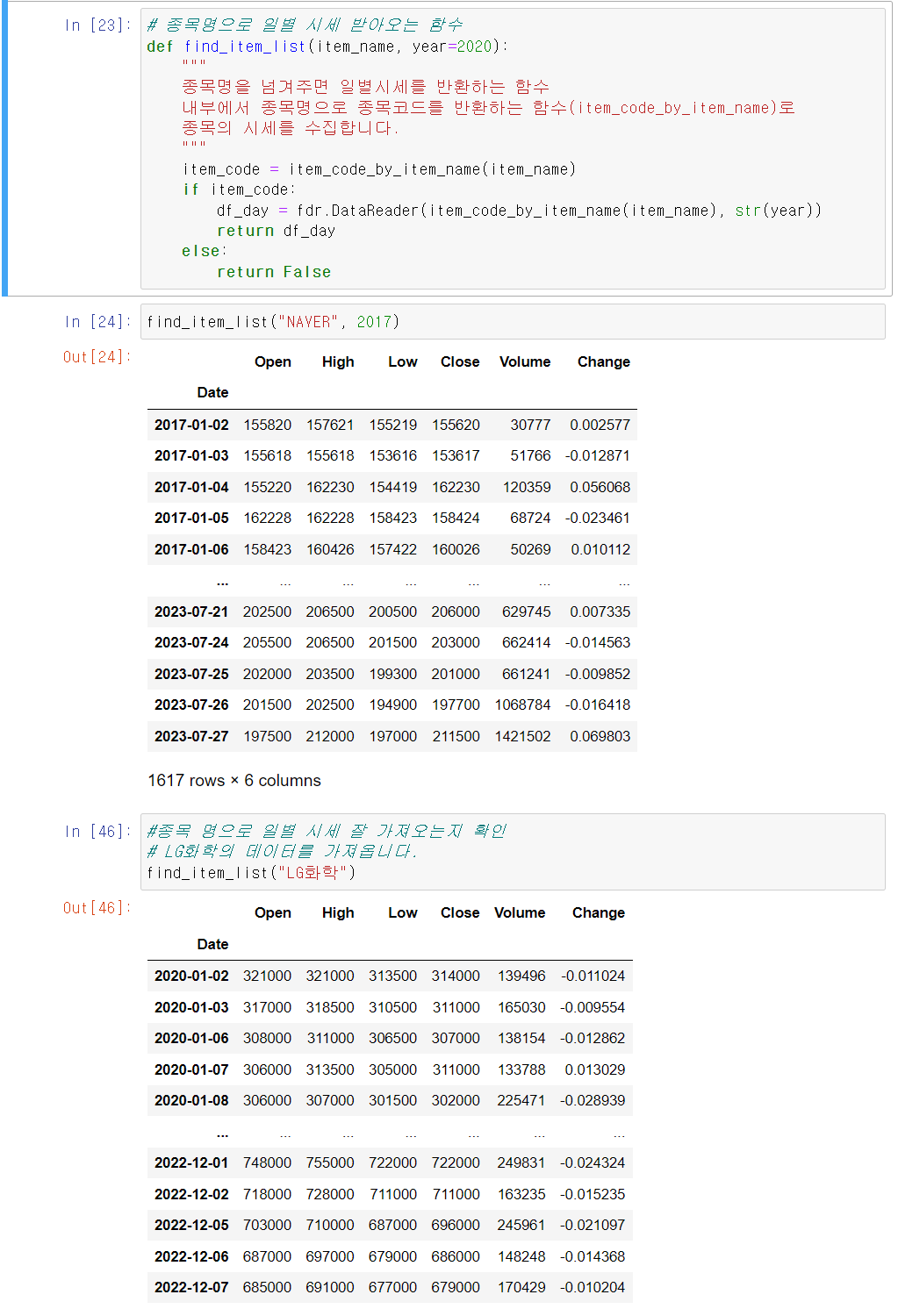This screenshot has height=1316, width=898.
Task: Select row 2023-07-26 date cell
Action: coord(191,704)
